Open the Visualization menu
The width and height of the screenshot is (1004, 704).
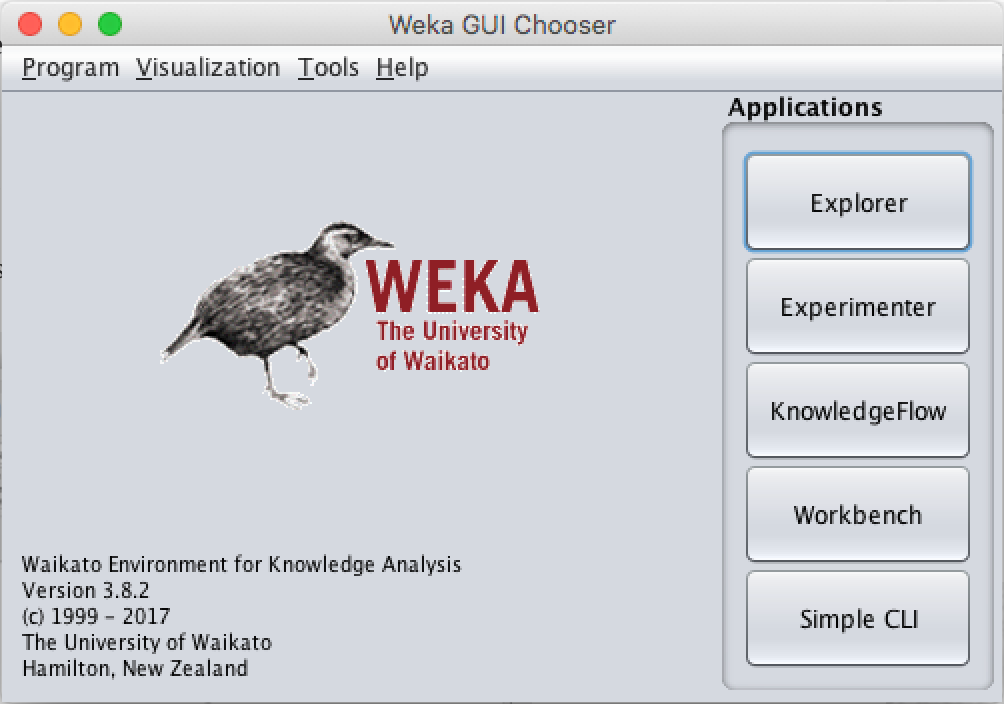click(x=207, y=68)
